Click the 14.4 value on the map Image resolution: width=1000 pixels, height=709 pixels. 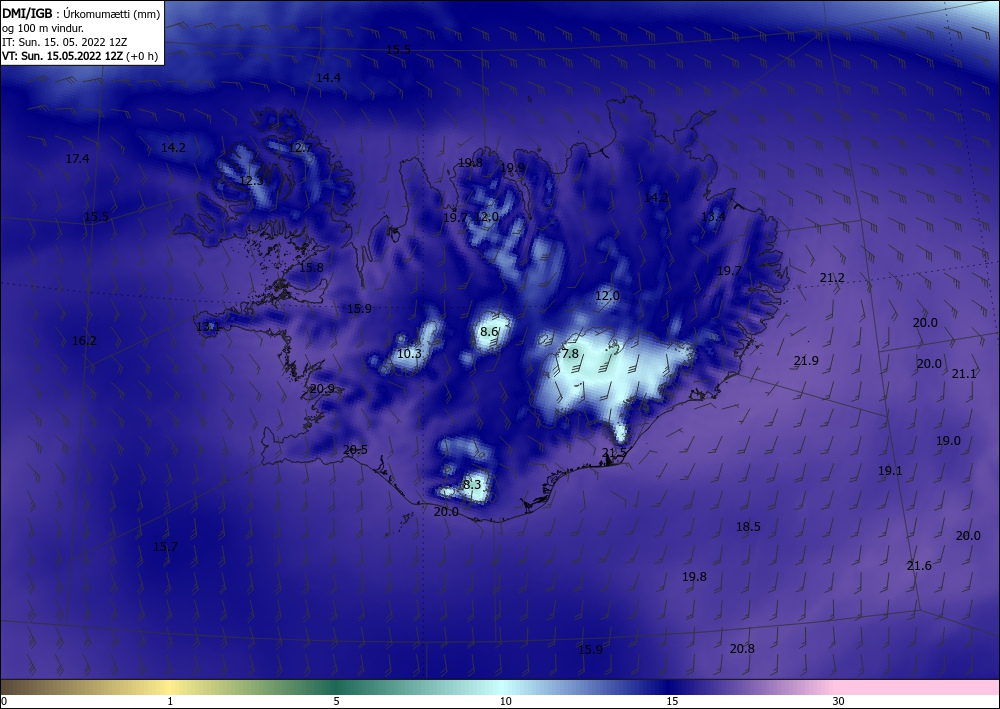tap(328, 78)
